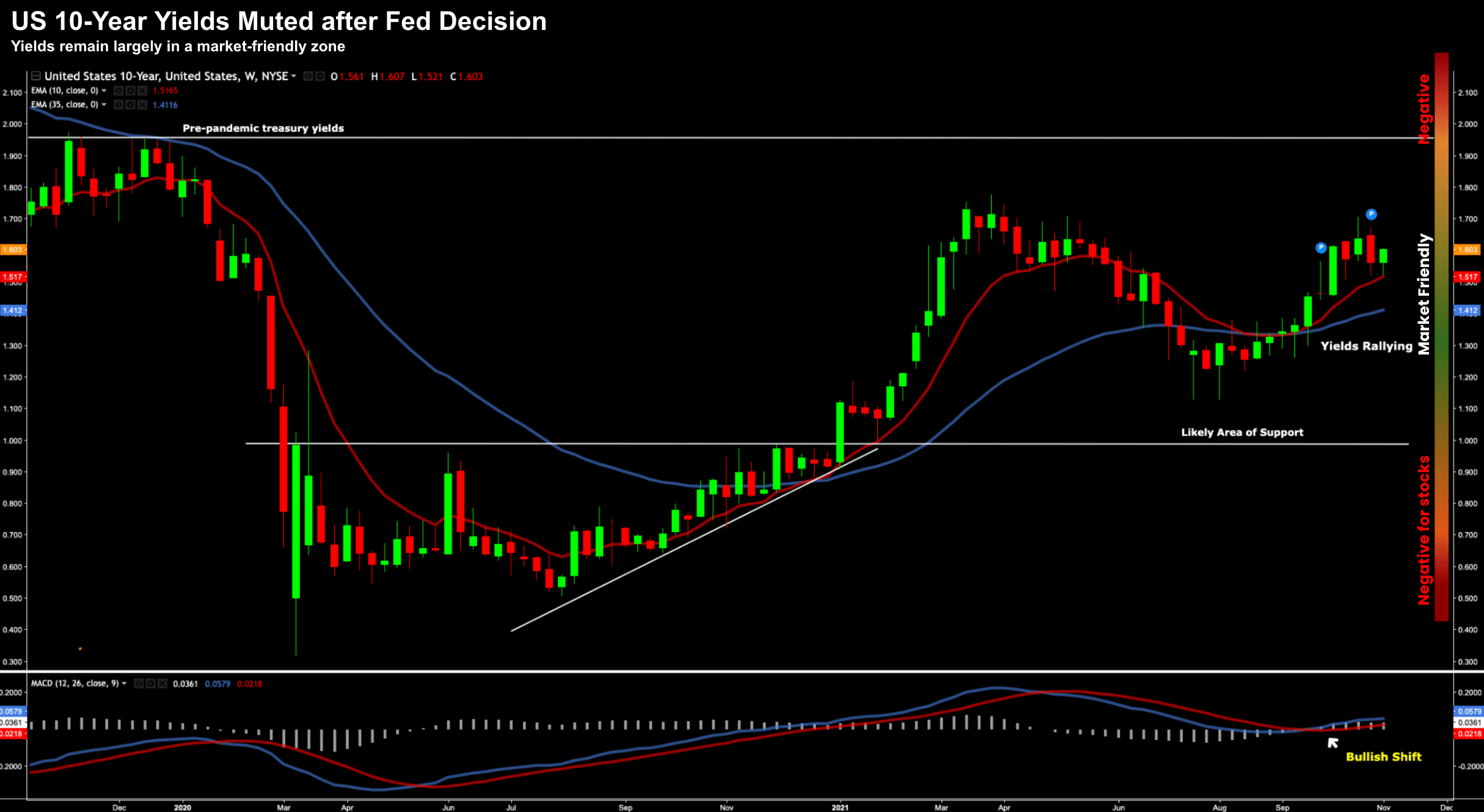Hide the MACD indicator via eye icon
This screenshot has height=812, width=1484.
pyautogui.click(x=139, y=684)
